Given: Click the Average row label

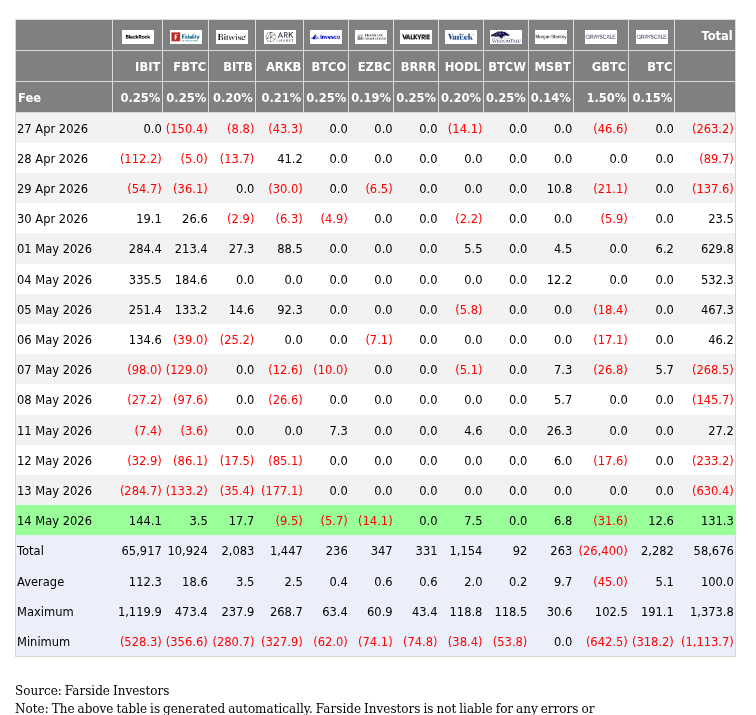Looking at the screenshot, I should click(x=40, y=581).
